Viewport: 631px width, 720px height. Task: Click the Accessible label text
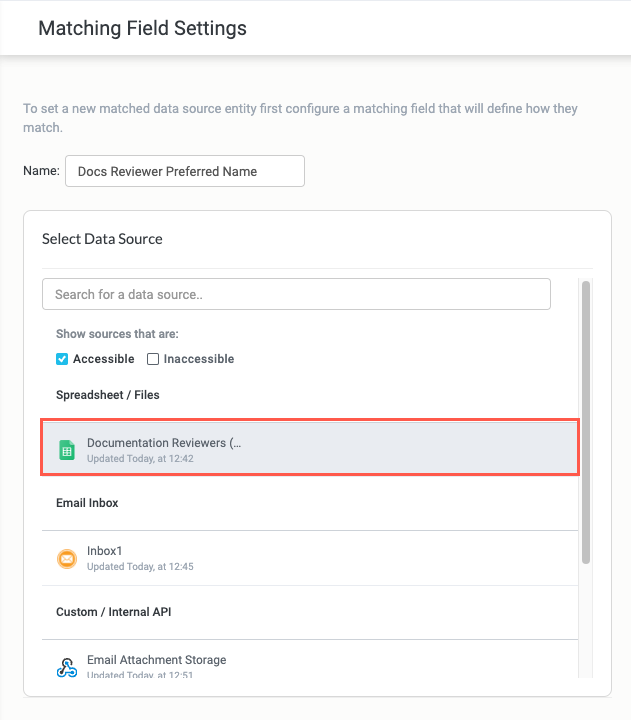(x=103, y=359)
